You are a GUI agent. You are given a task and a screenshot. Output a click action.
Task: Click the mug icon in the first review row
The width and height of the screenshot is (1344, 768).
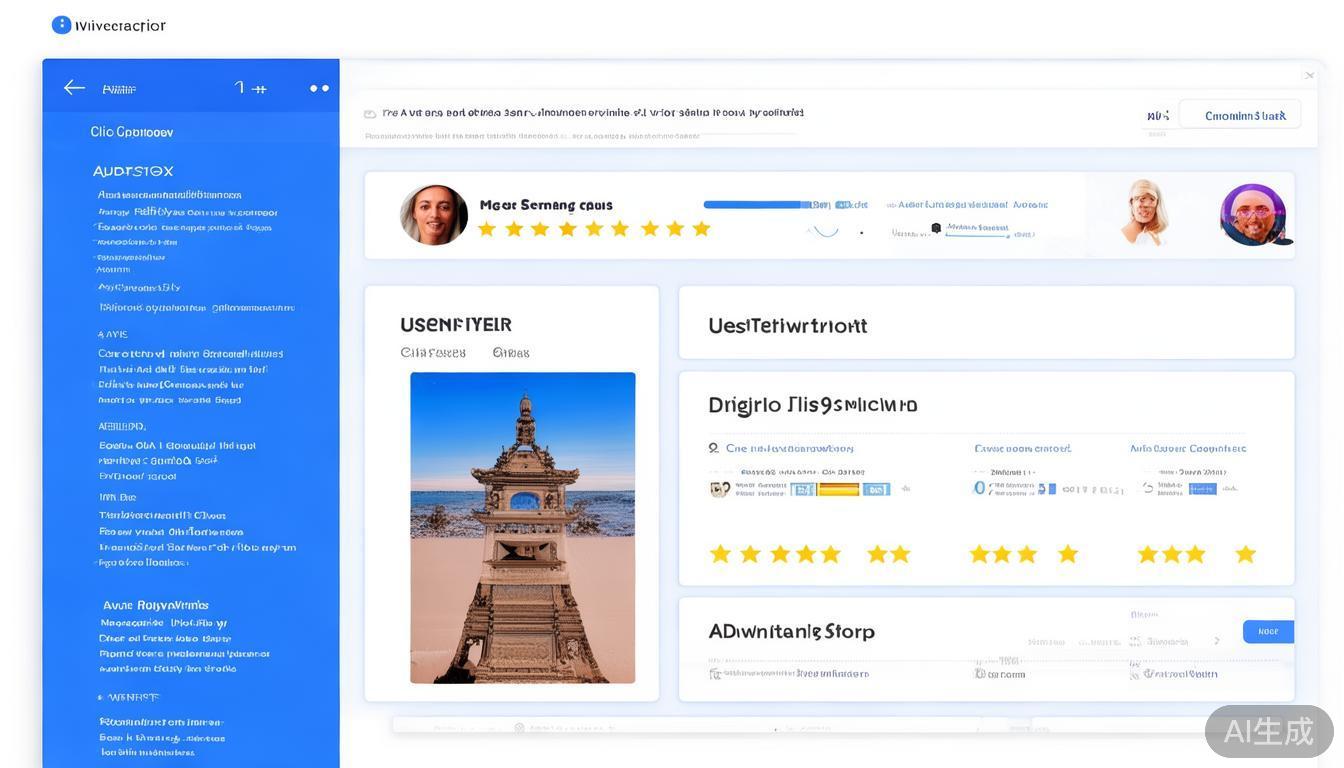point(718,489)
